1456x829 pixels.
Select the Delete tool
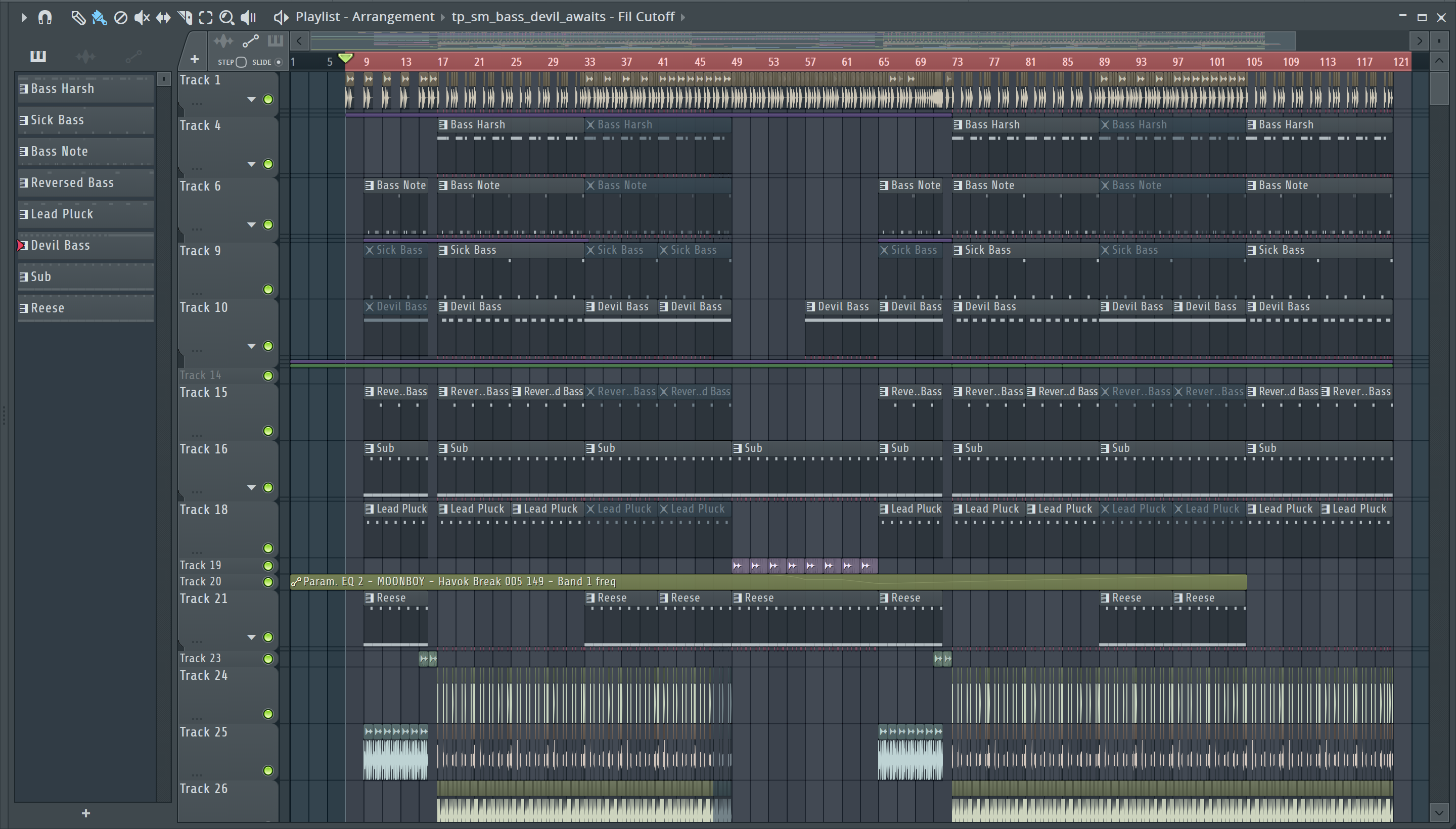pyautogui.click(x=120, y=18)
